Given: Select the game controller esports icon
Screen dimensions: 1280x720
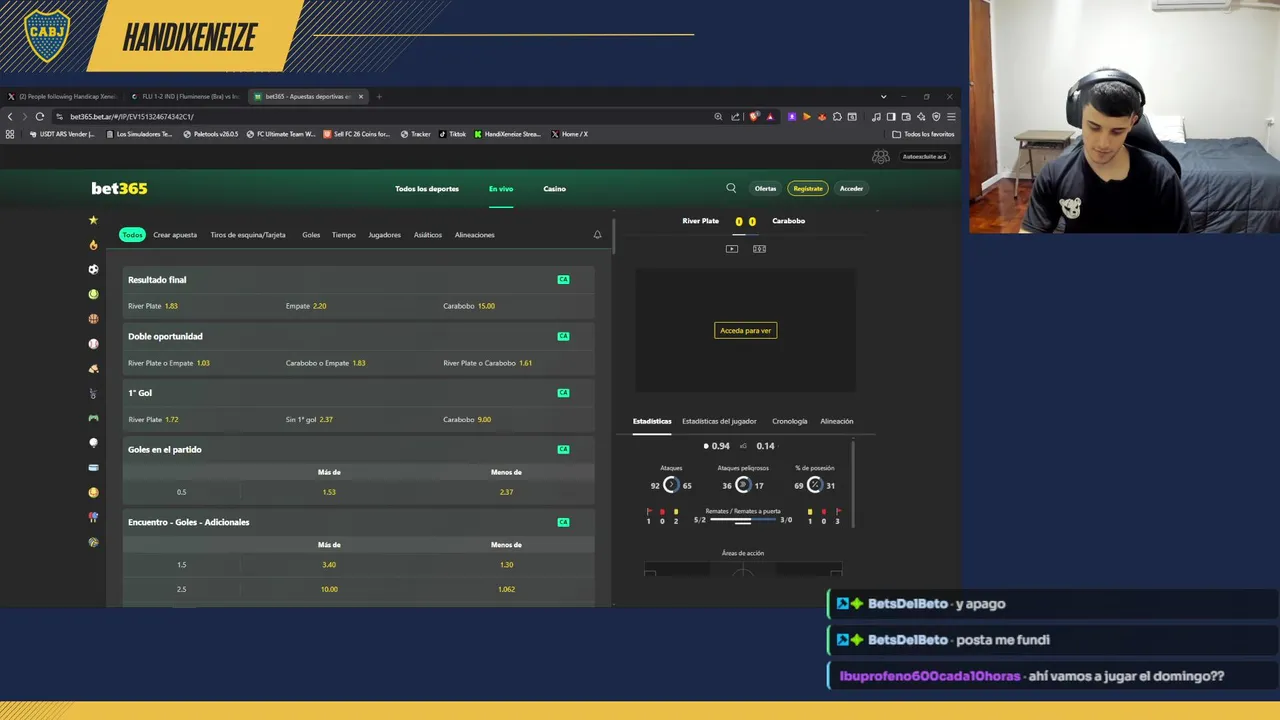Looking at the screenshot, I should tap(93, 418).
